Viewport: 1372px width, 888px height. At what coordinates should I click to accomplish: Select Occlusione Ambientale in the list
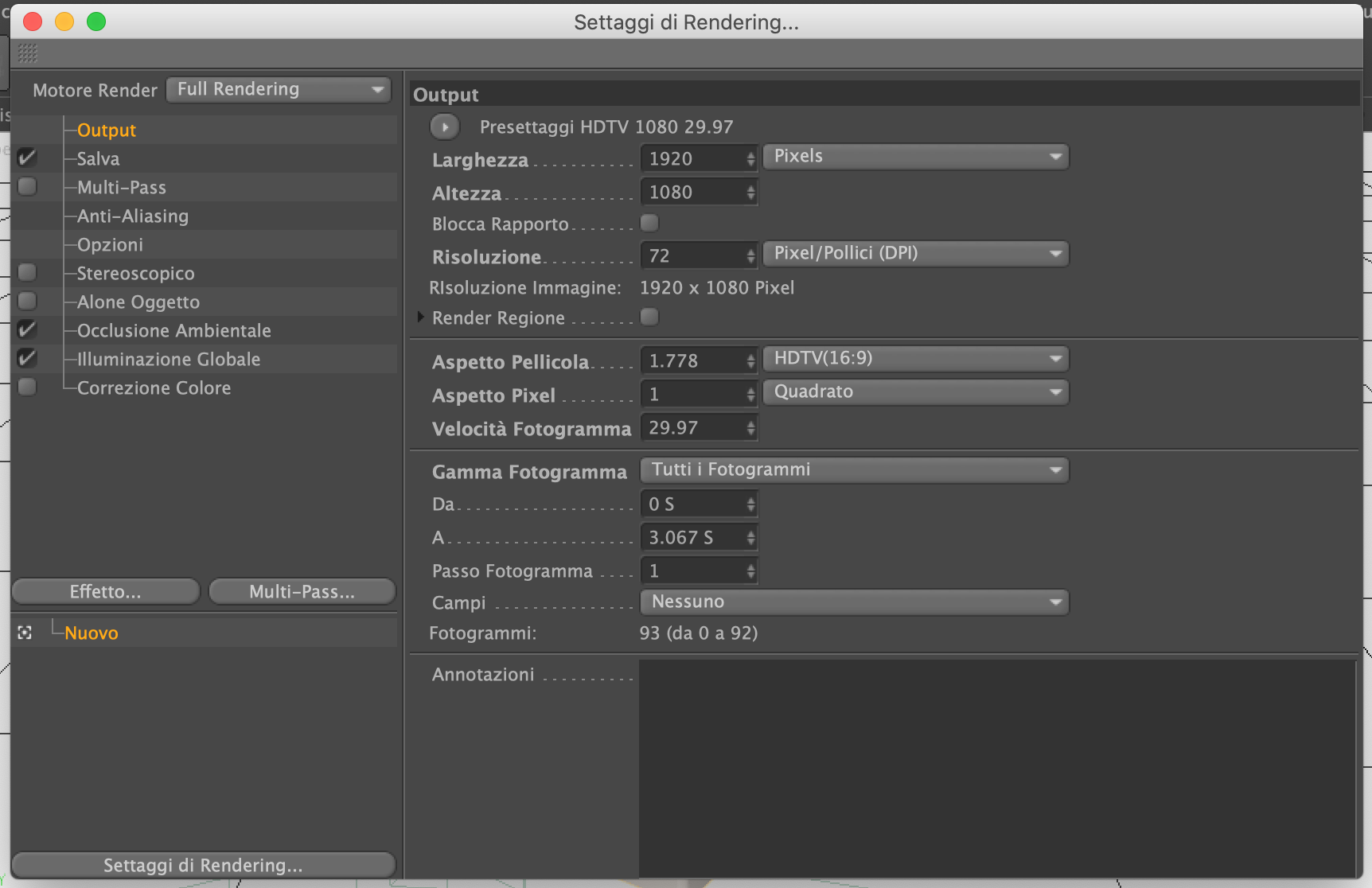coord(173,330)
